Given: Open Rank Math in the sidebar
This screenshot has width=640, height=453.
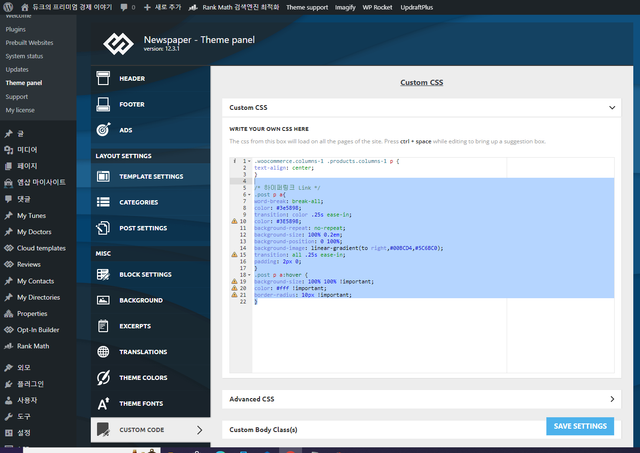Looking at the screenshot, I should pyautogui.click(x=33, y=346).
